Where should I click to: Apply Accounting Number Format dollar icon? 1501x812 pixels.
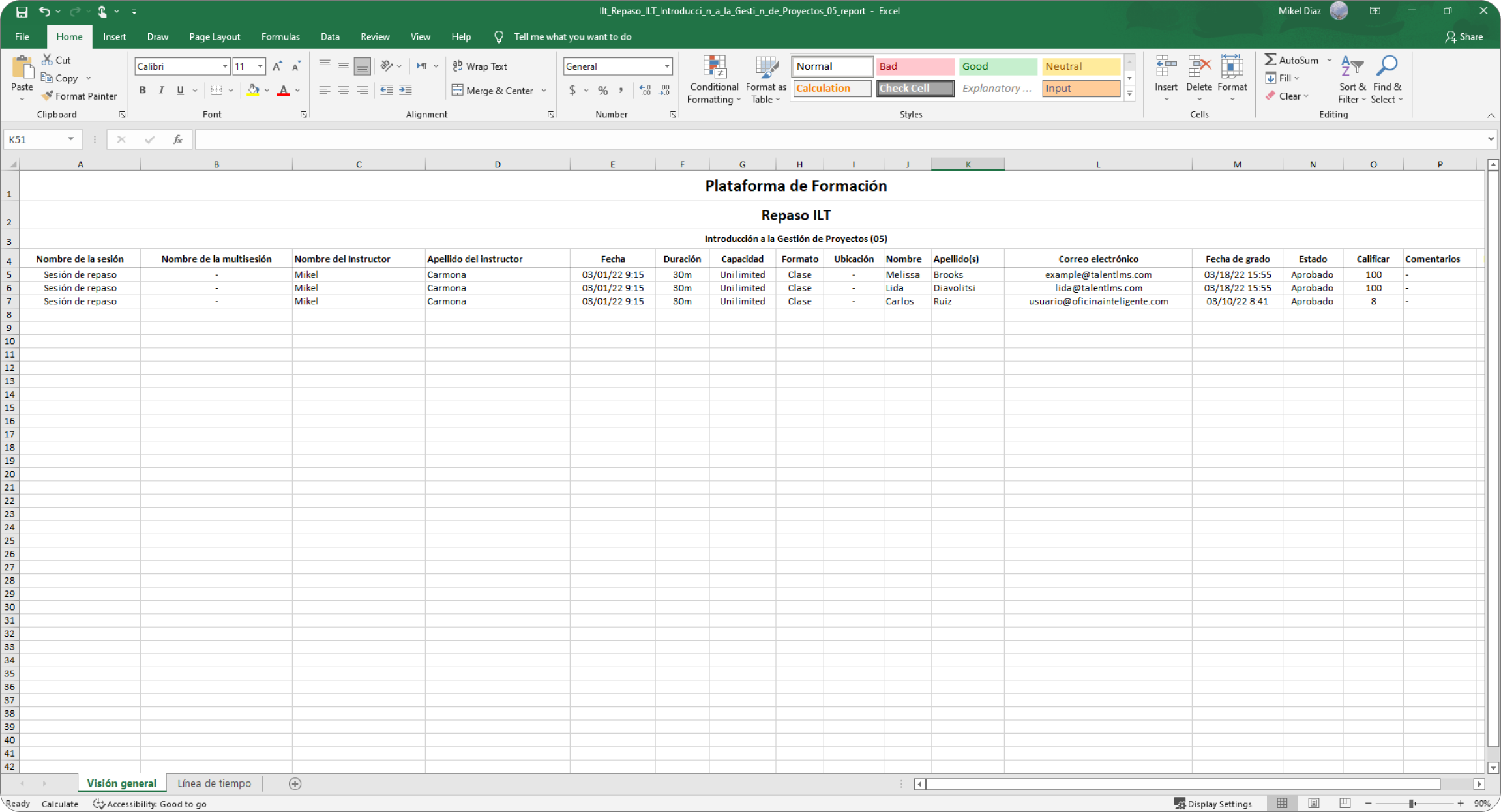pyautogui.click(x=572, y=90)
